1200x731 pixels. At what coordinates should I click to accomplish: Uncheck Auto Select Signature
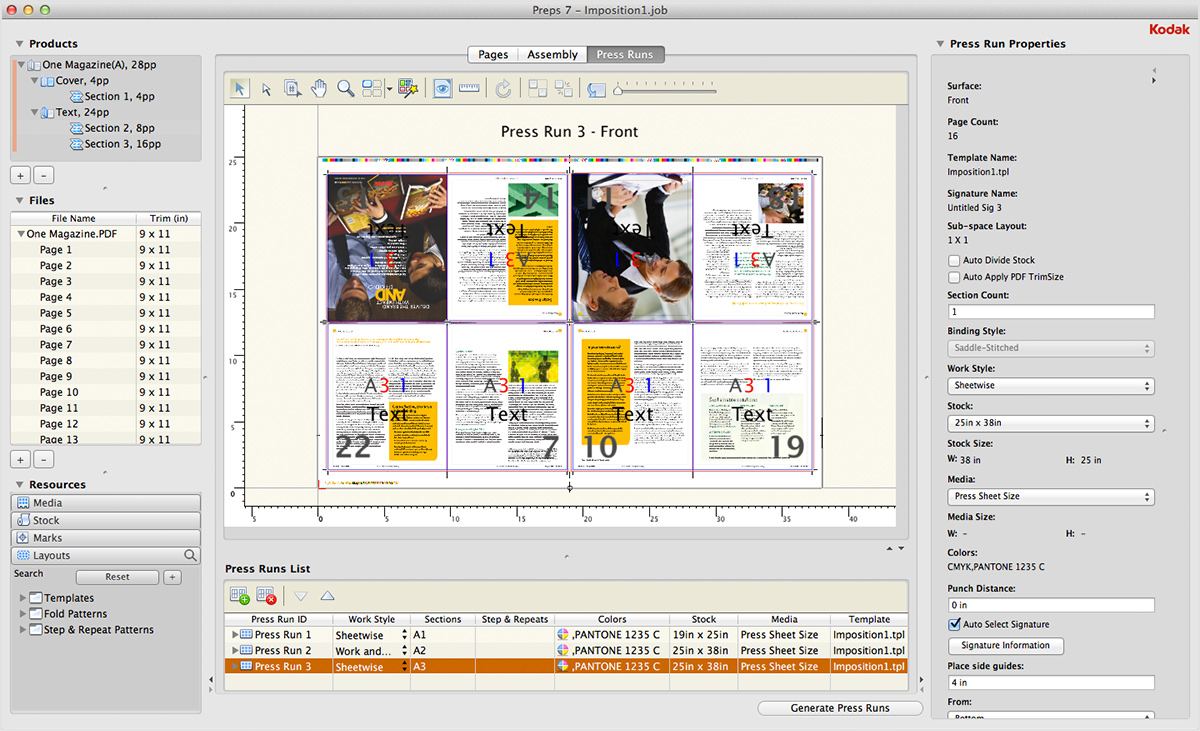tap(954, 624)
